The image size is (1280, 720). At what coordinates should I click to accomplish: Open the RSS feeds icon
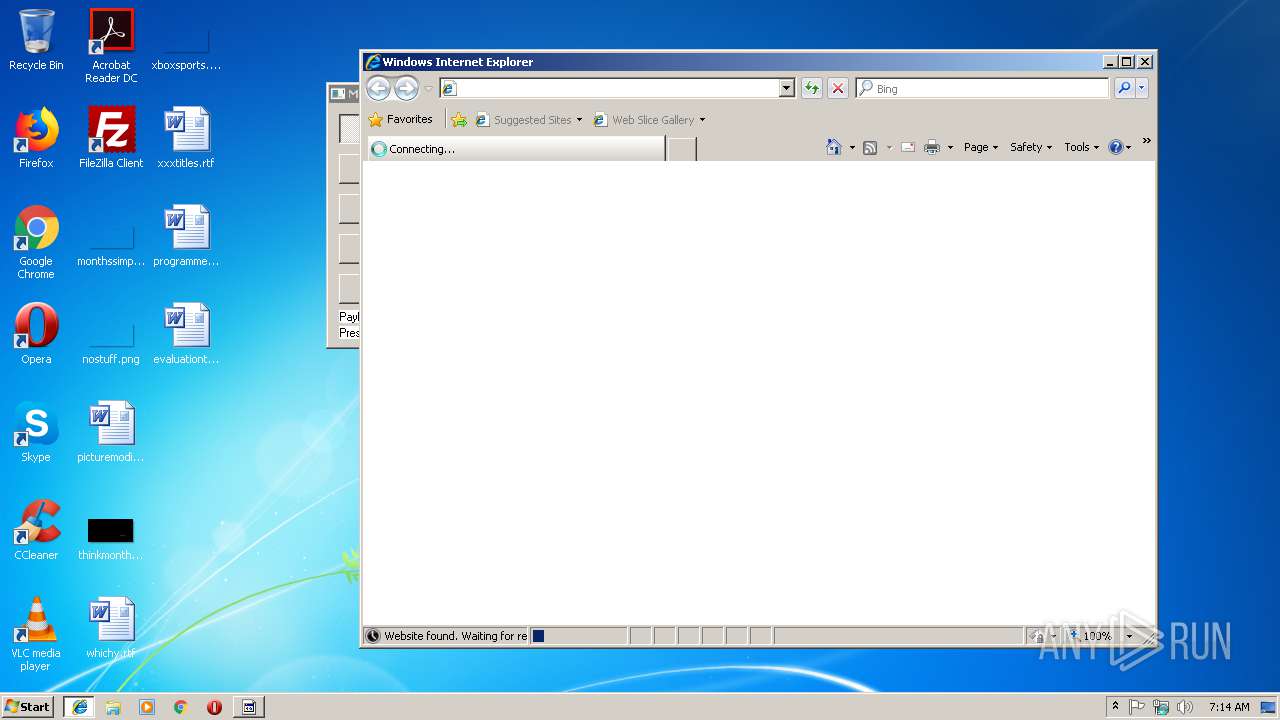point(870,147)
